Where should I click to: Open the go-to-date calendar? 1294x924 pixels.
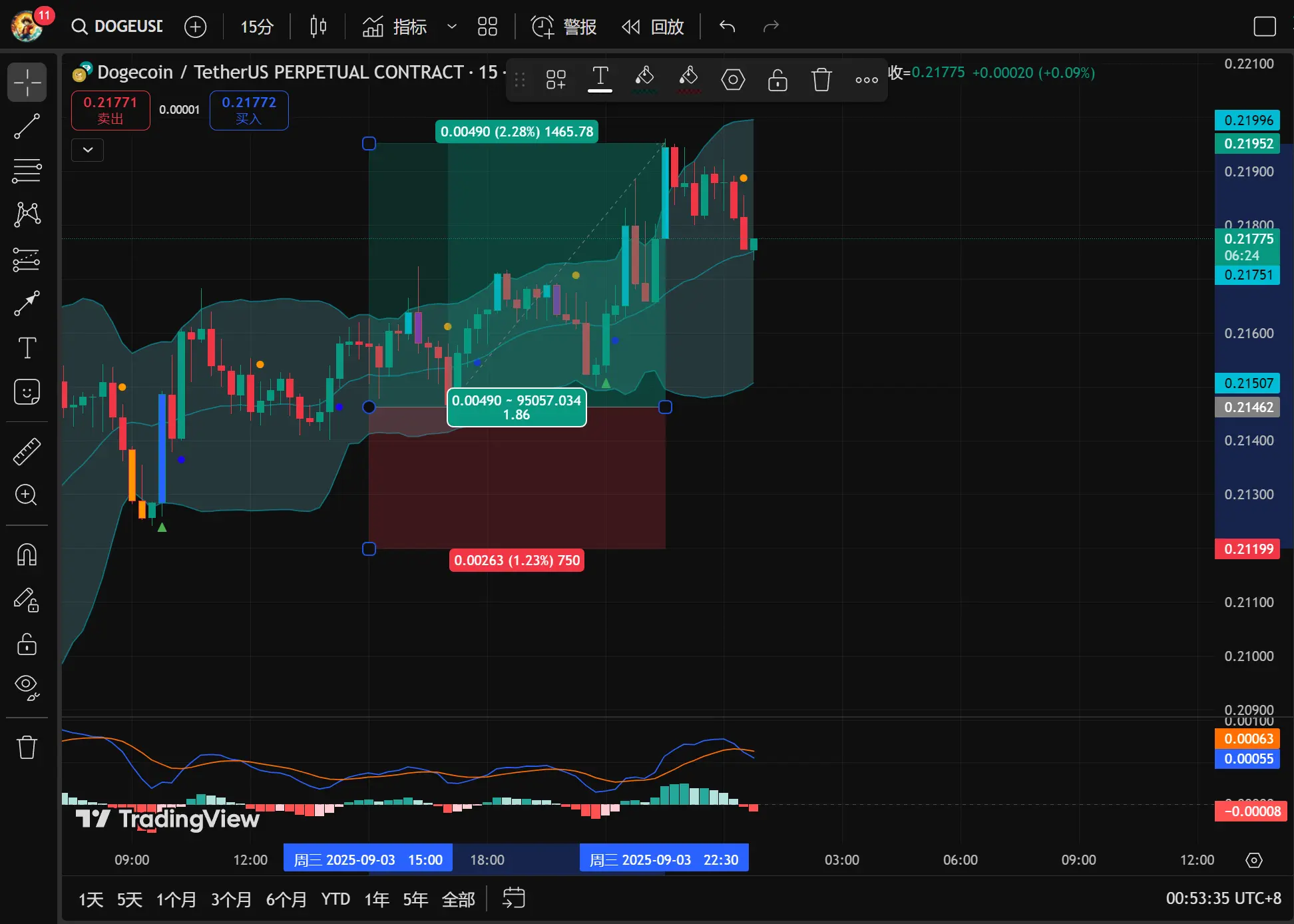coord(514,899)
